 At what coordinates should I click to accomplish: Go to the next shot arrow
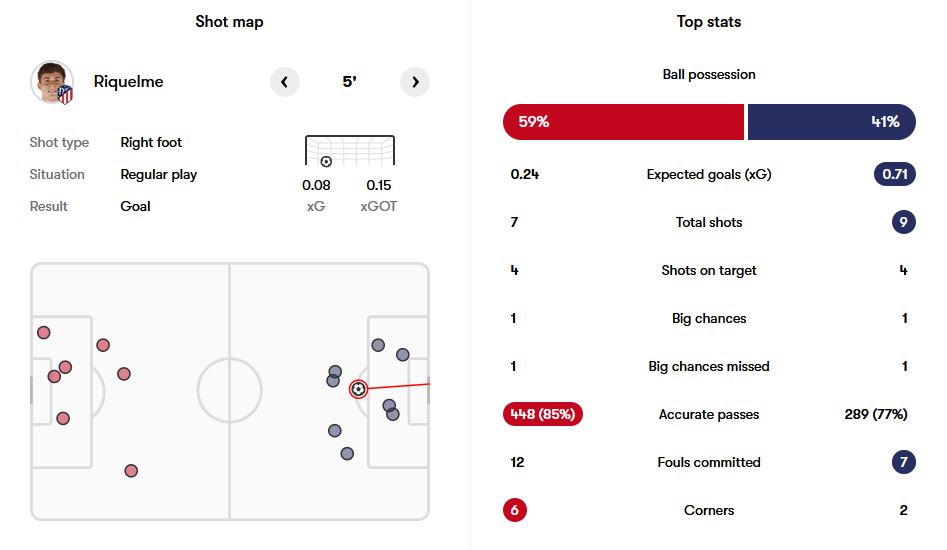(415, 82)
